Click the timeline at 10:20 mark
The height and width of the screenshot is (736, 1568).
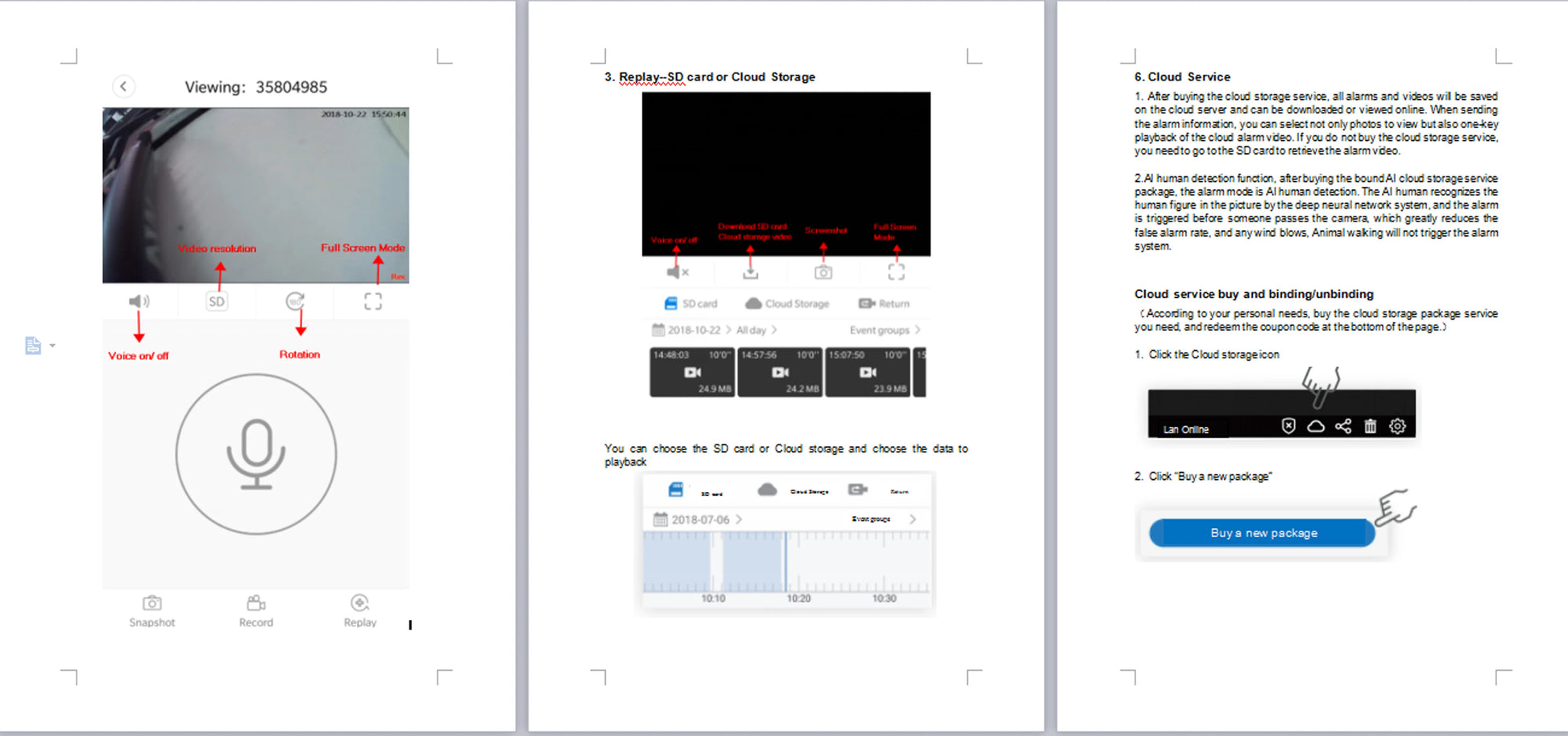(798, 564)
